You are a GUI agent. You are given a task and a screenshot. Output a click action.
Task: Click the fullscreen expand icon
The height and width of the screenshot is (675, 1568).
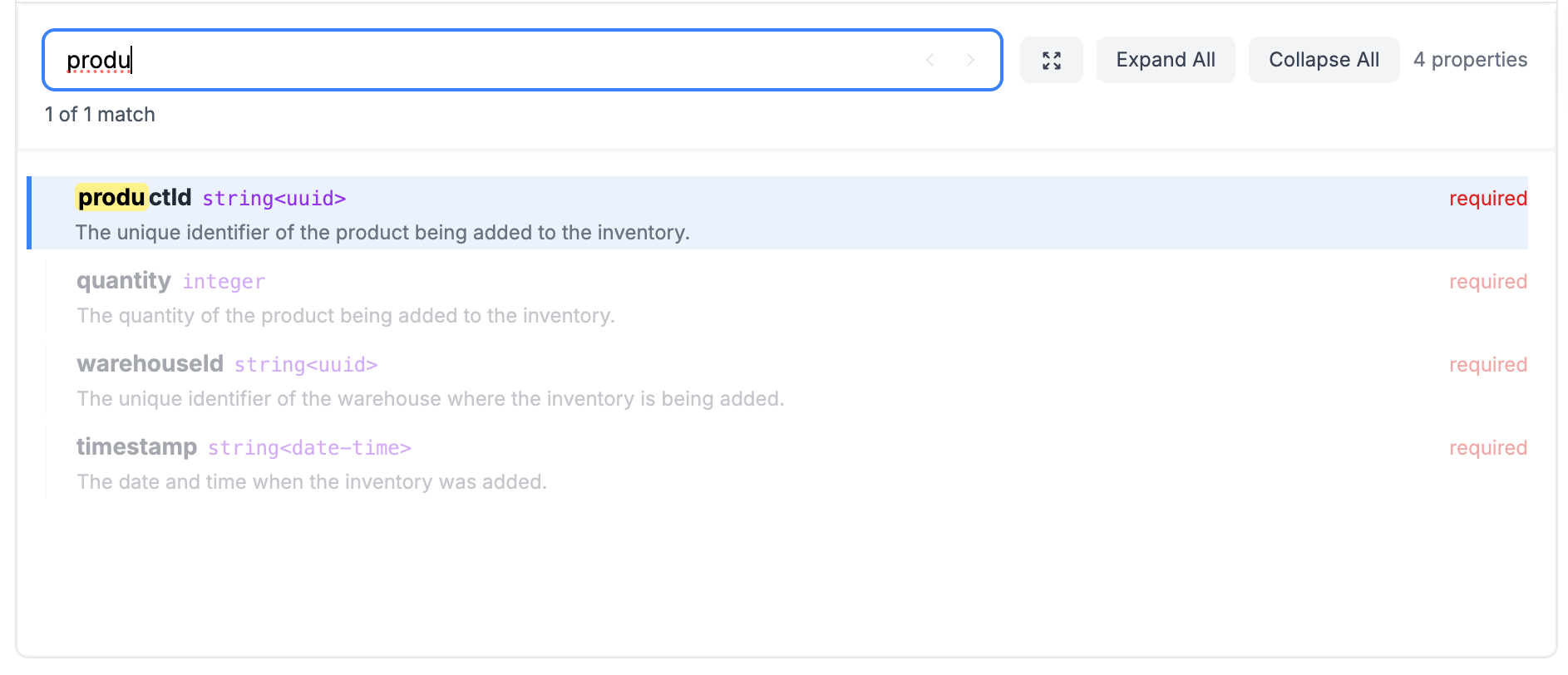click(1051, 59)
